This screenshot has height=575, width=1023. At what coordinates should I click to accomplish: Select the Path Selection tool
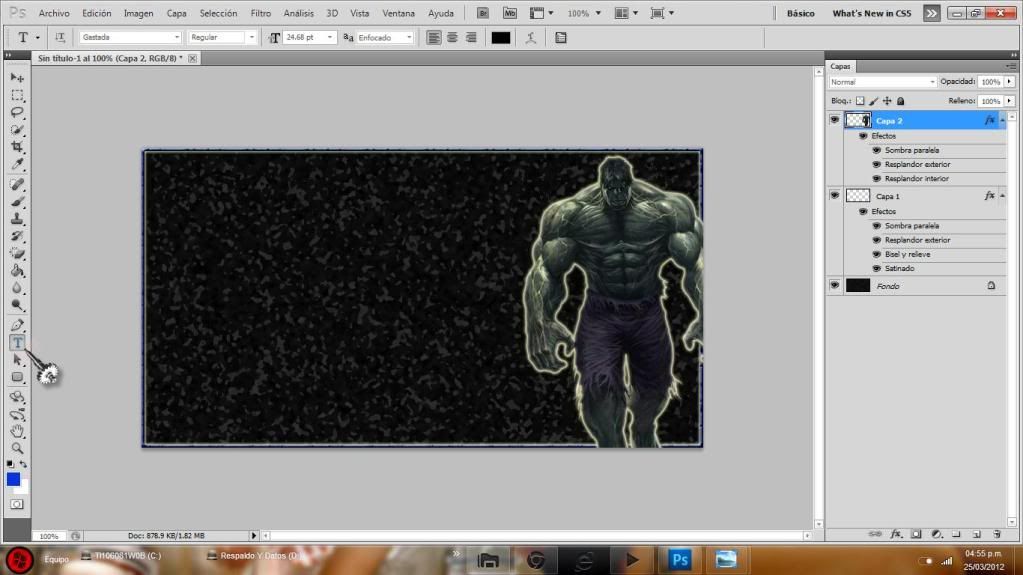(17, 360)
